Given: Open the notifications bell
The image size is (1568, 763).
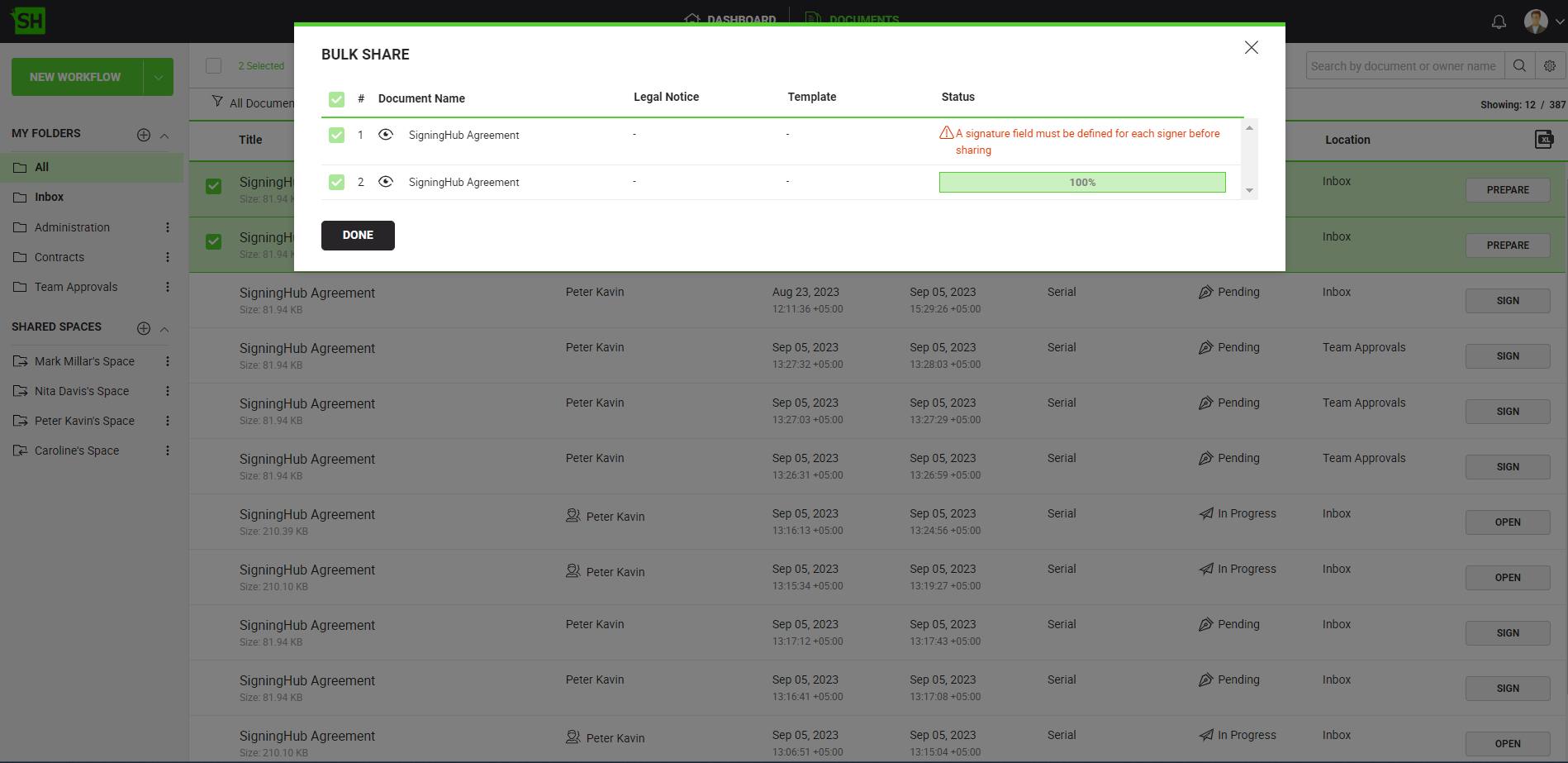Looking at the screenshot, I should (x=1499, y=21).
